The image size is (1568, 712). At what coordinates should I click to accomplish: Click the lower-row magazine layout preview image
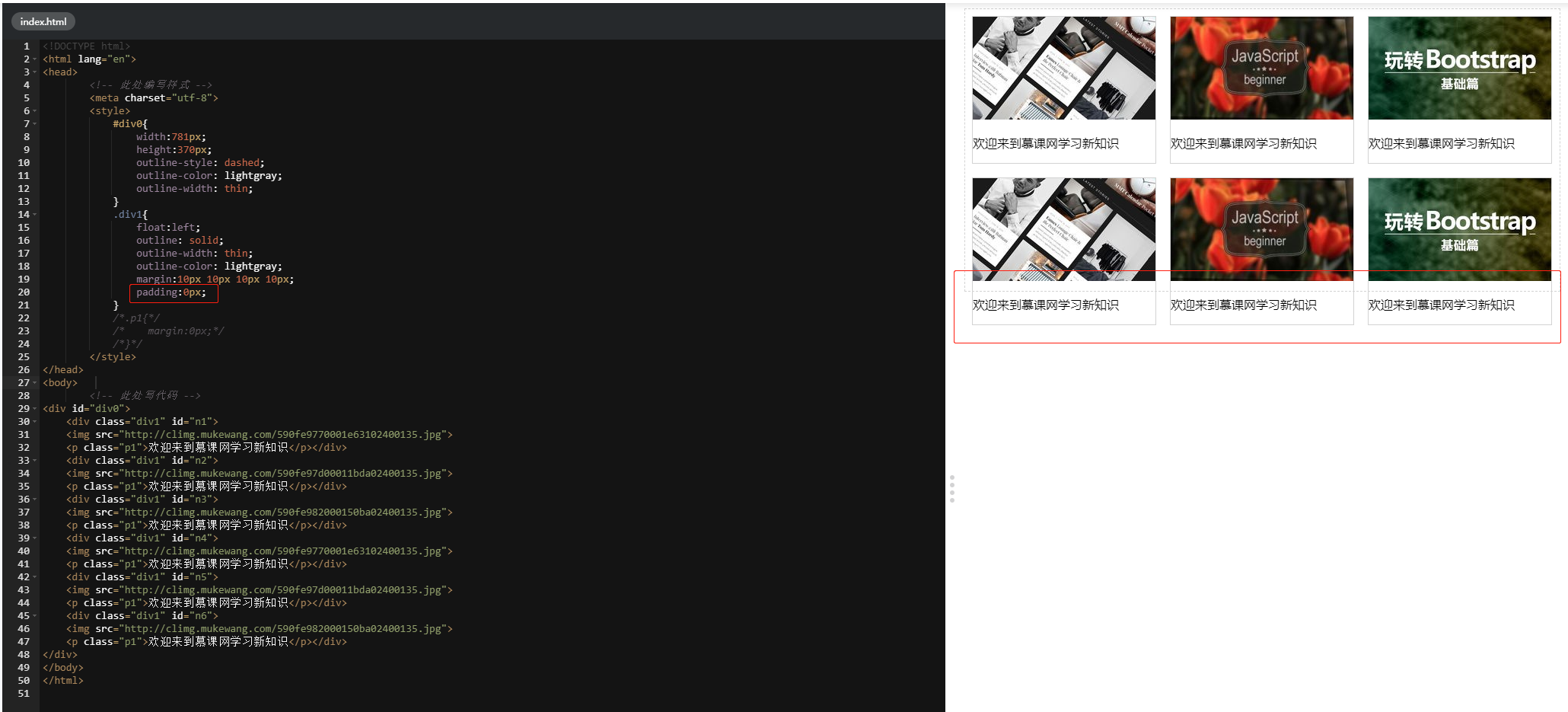point(1064,229)
